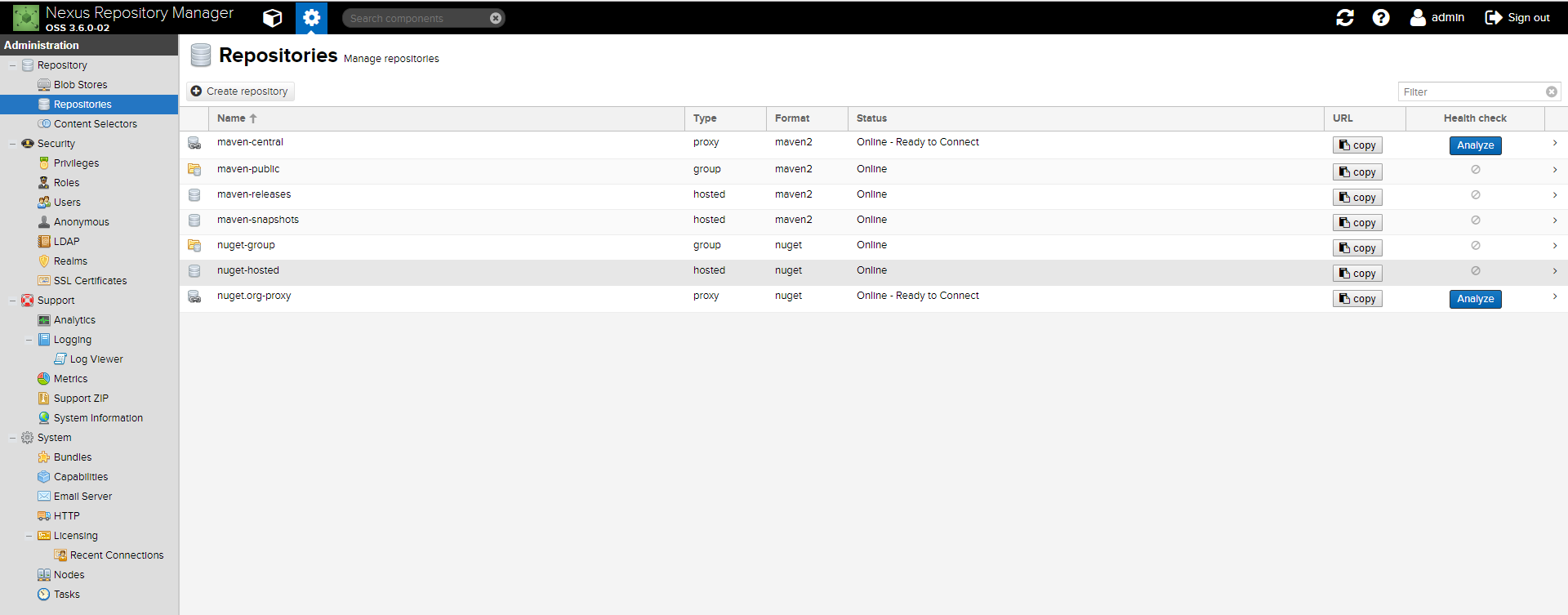The height and width of the screenshot is (615, 1568).
Task: Copy URL of maven-central
Action: click(x=1357, y=145)
